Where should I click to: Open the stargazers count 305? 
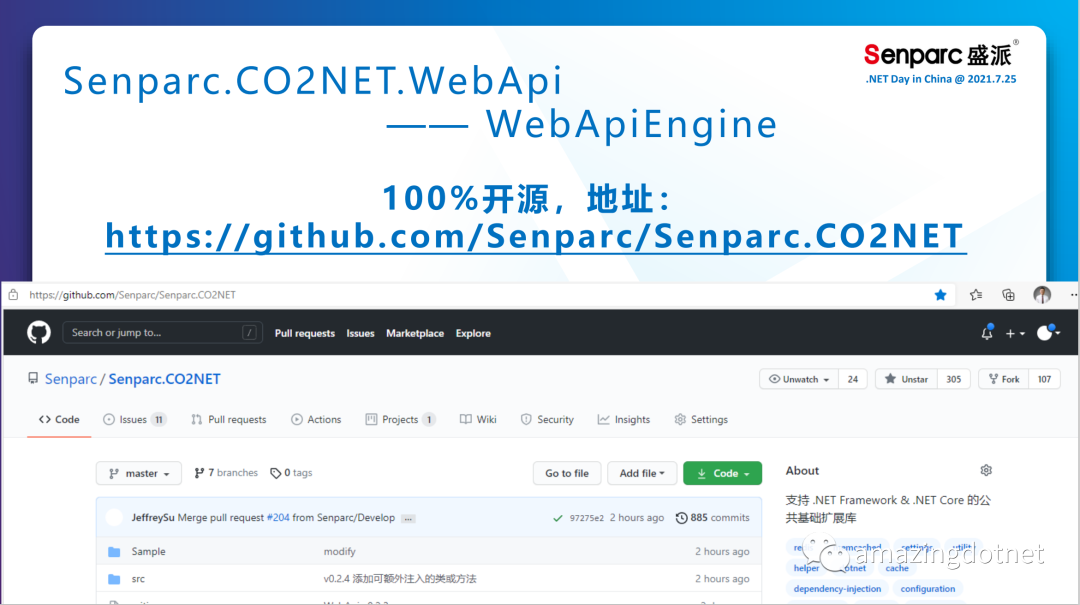point(953,379)
